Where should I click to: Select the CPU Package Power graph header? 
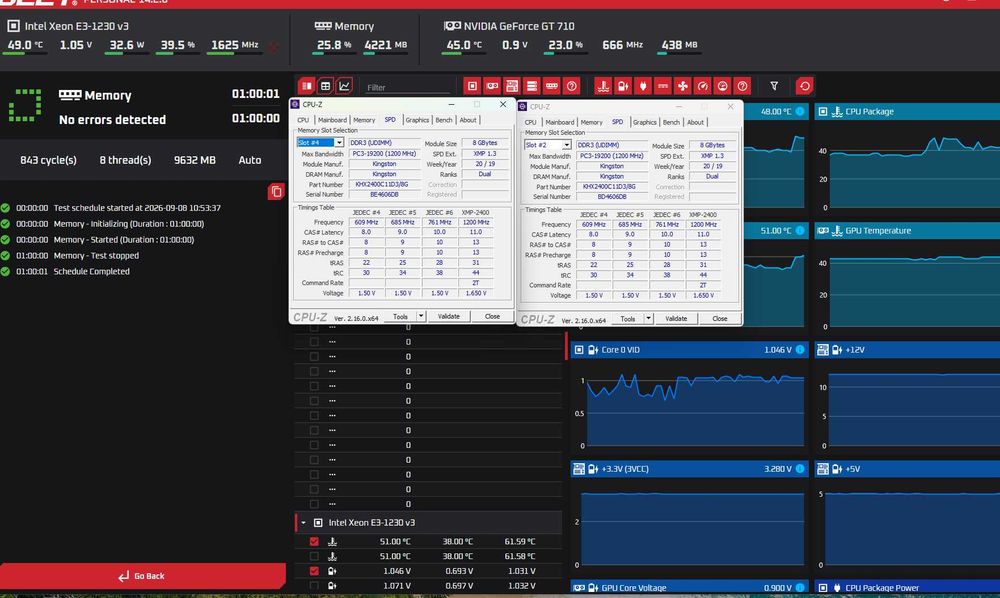(x=907, y=588)
